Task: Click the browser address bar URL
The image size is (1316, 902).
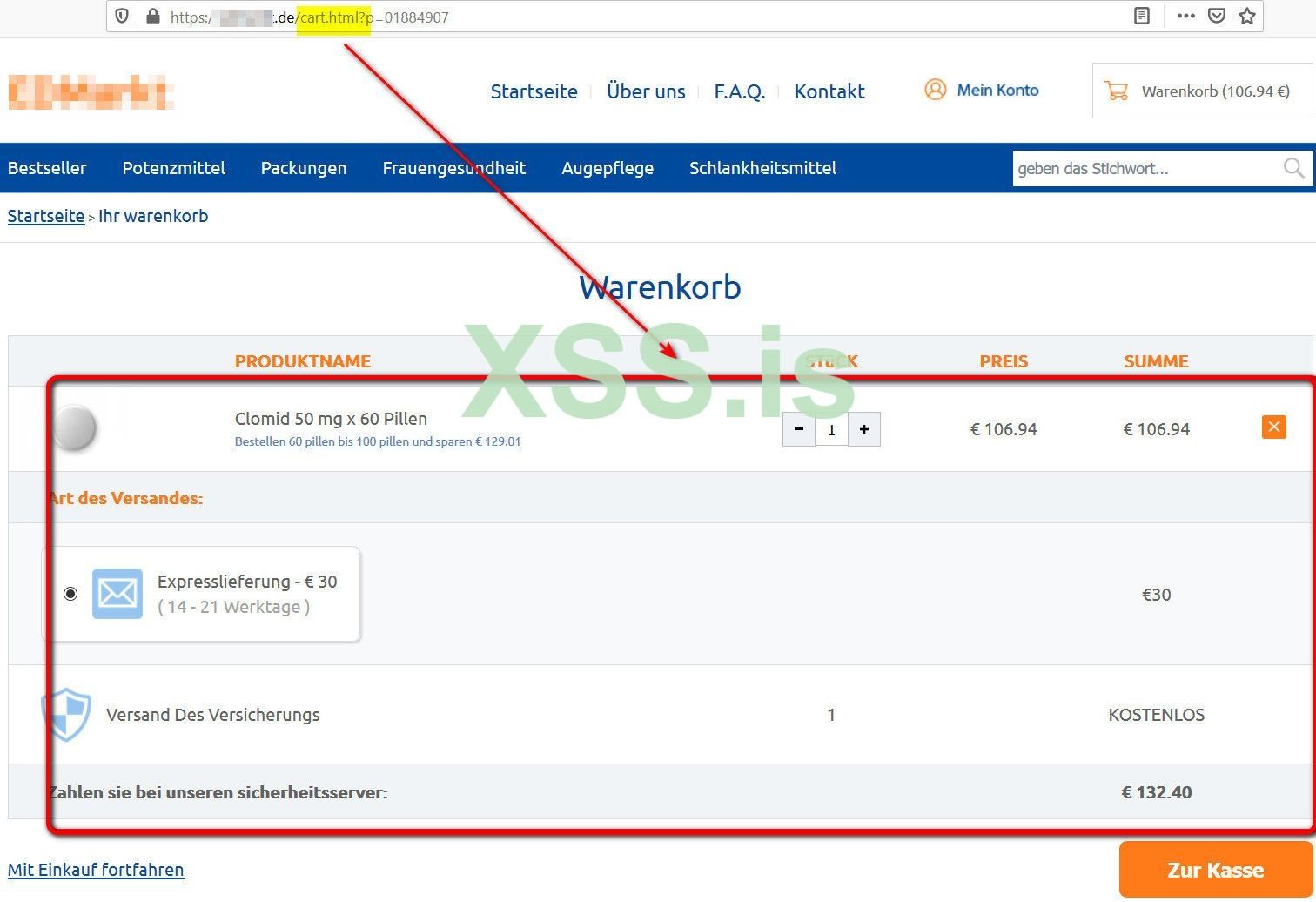Action: click(x=309, y=17)
